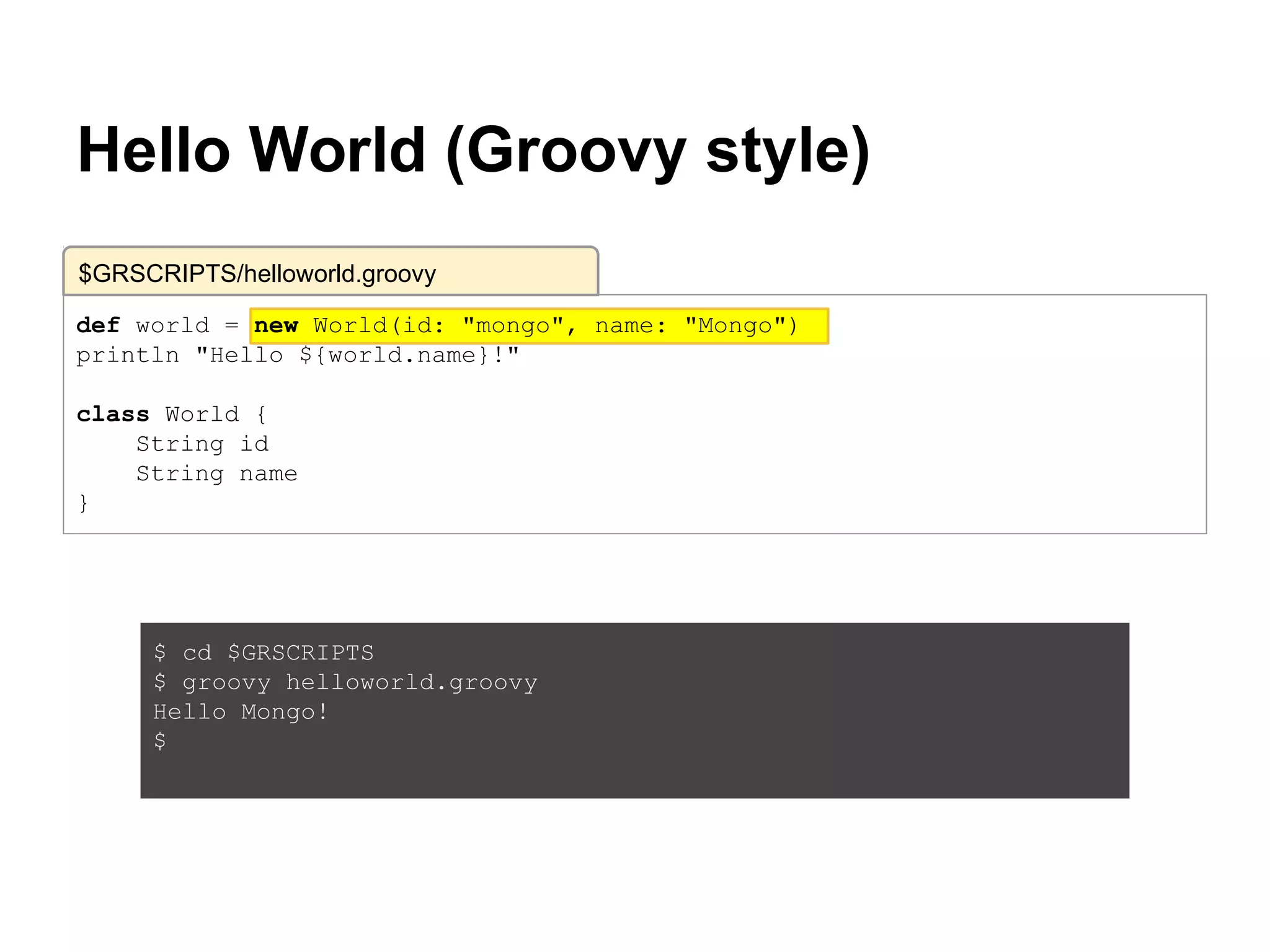The image size is (1270, 952).
Task: Click the '$ cd $GRSCRIPTS' terminal line
Action: point(264,653)
